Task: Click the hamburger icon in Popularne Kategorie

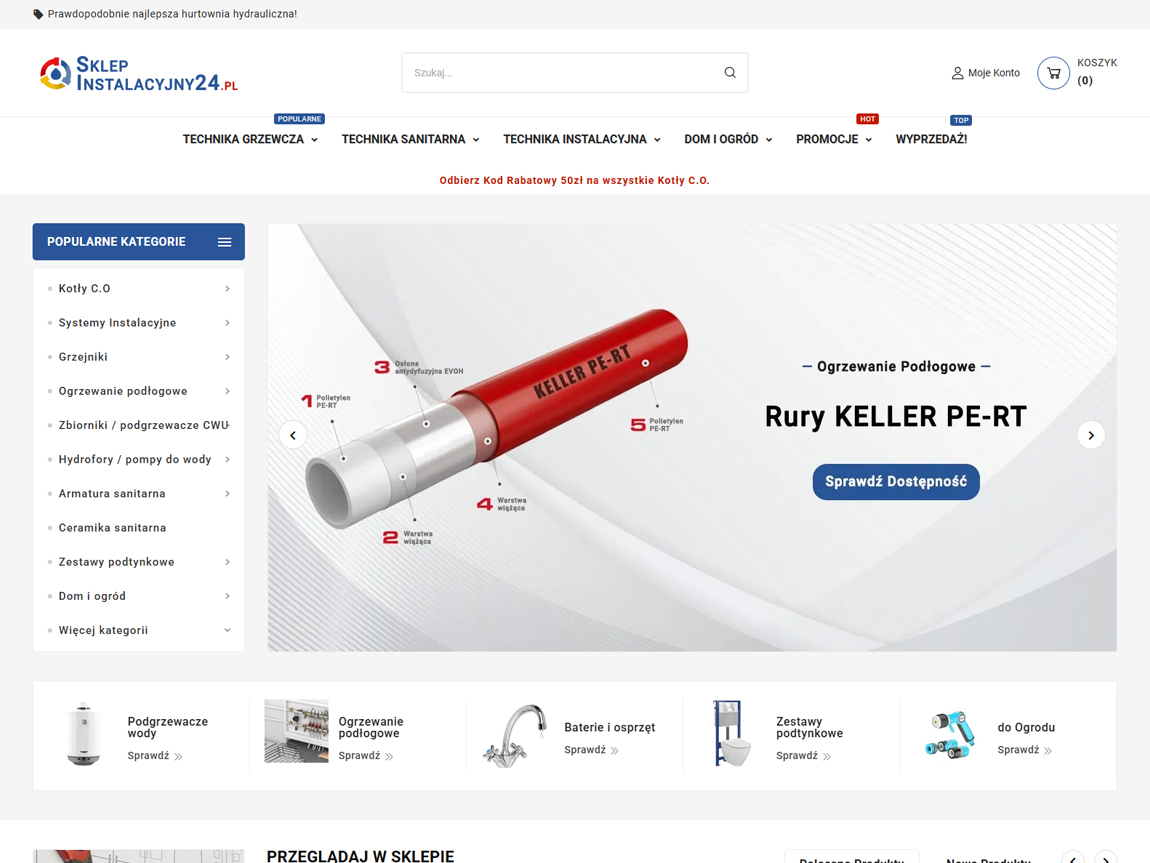Action: coord(224,242)
